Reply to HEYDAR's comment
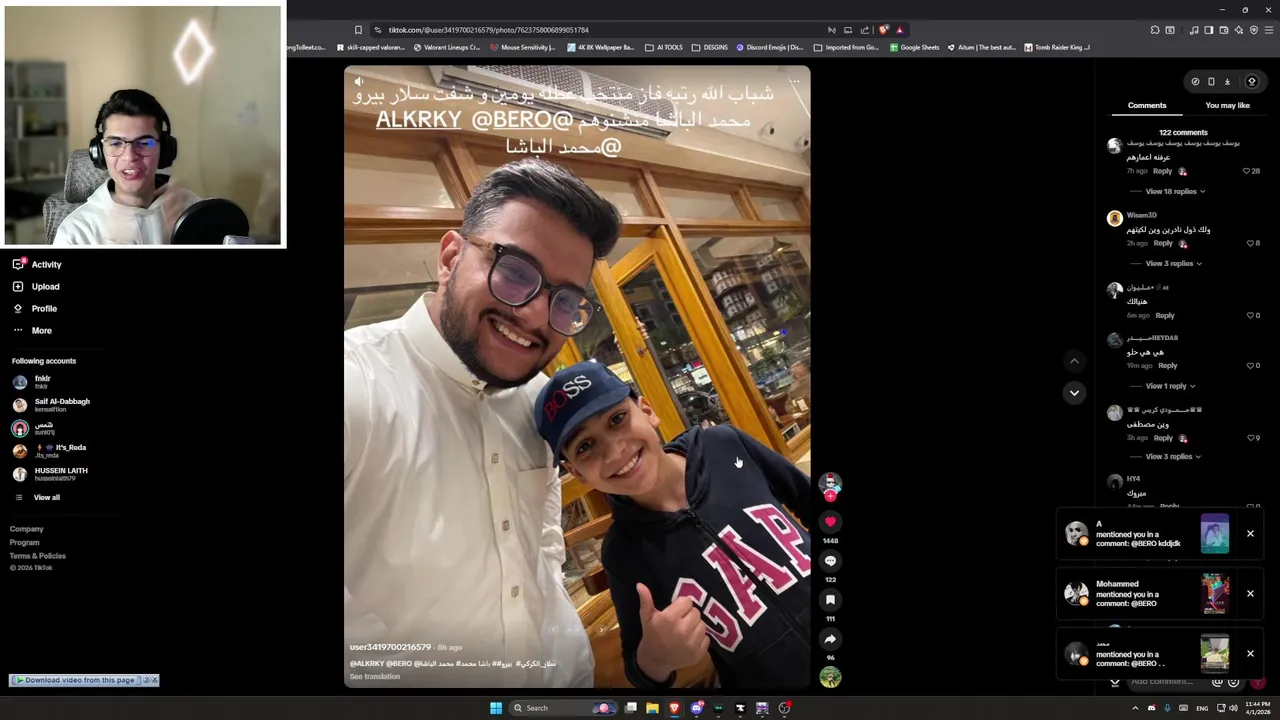1280x720 pixels. click(1167, 365)
